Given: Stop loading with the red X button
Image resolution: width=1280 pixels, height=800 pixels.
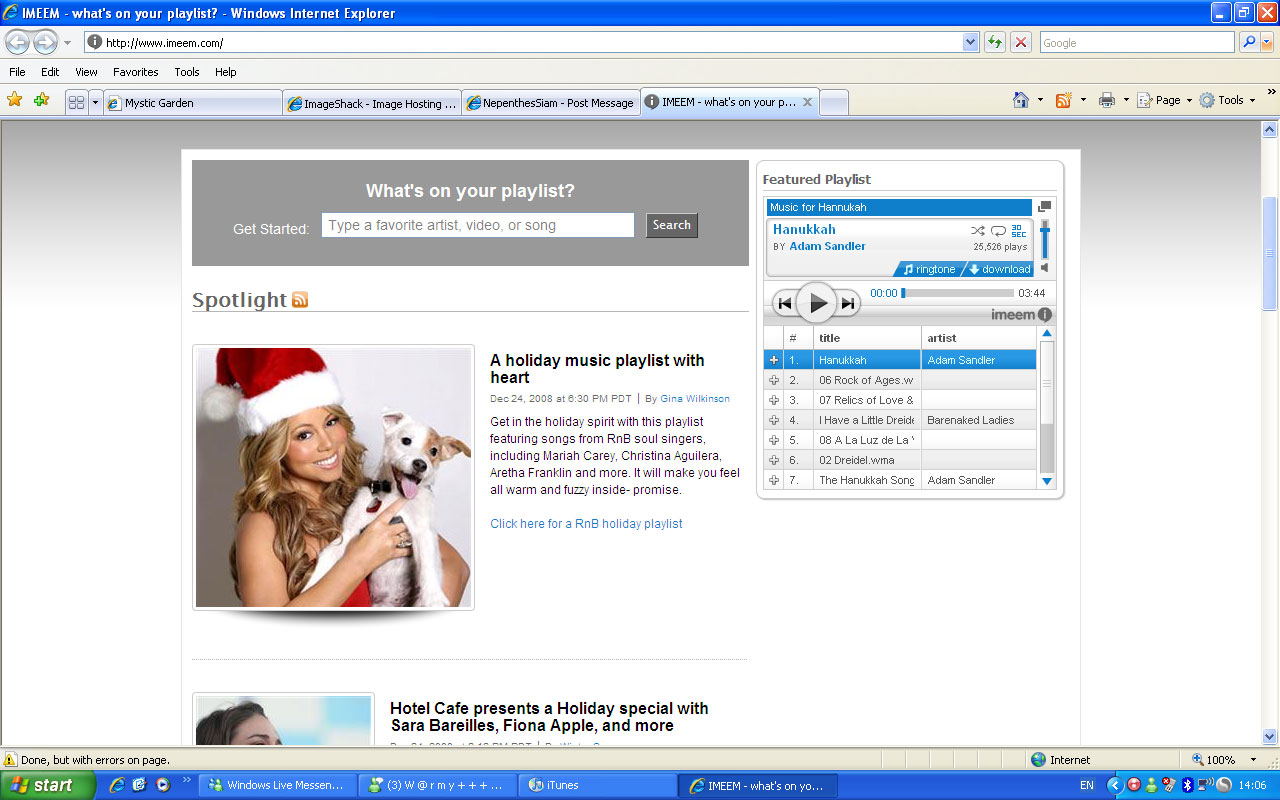Looking at the screenshot, I should tap(1021, 43).
